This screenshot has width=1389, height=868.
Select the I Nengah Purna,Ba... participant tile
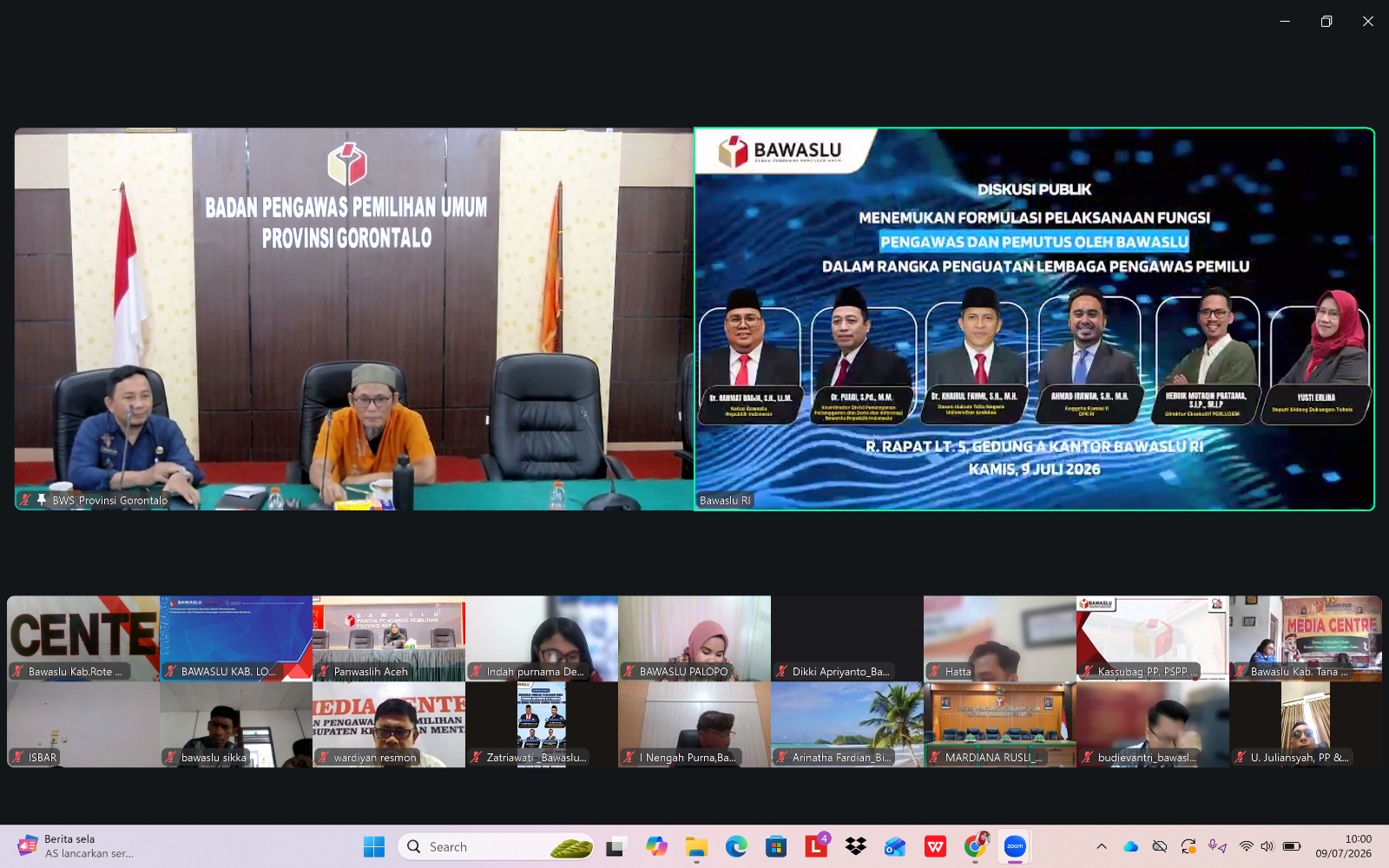tap(694, 724)
